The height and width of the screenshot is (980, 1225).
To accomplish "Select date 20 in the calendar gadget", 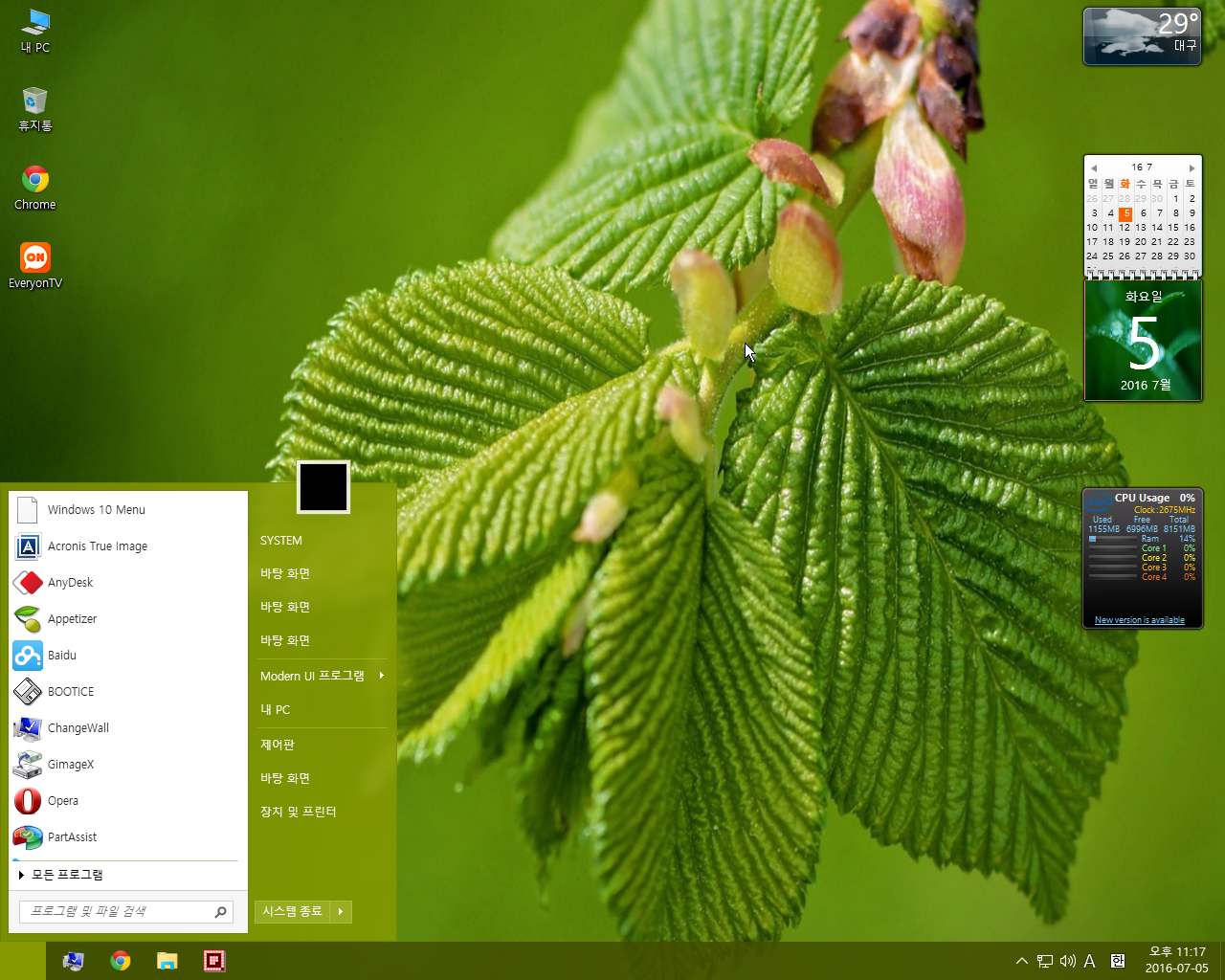I will coord(1141,242).
